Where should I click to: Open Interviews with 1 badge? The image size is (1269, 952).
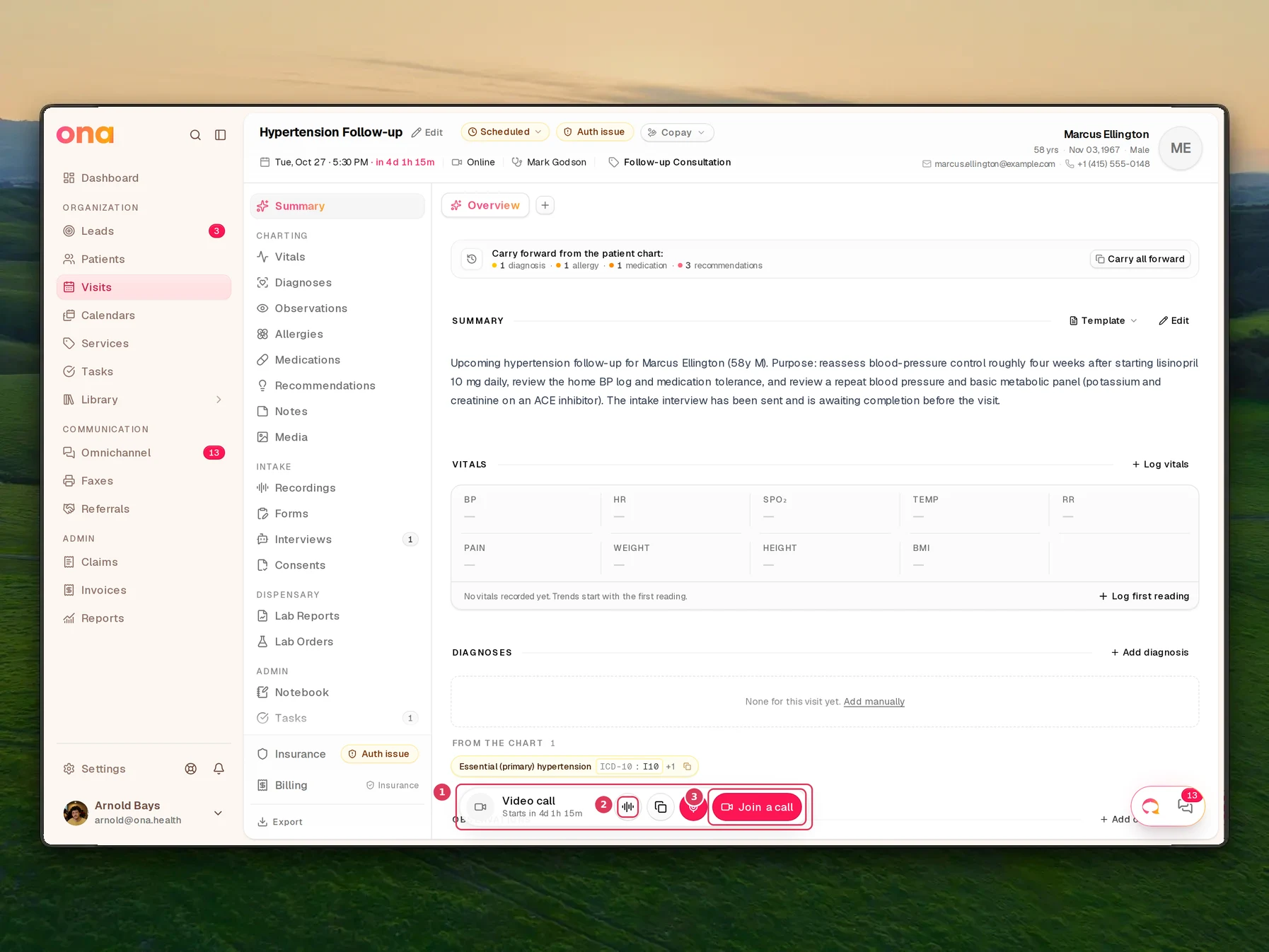coord(337,540)
